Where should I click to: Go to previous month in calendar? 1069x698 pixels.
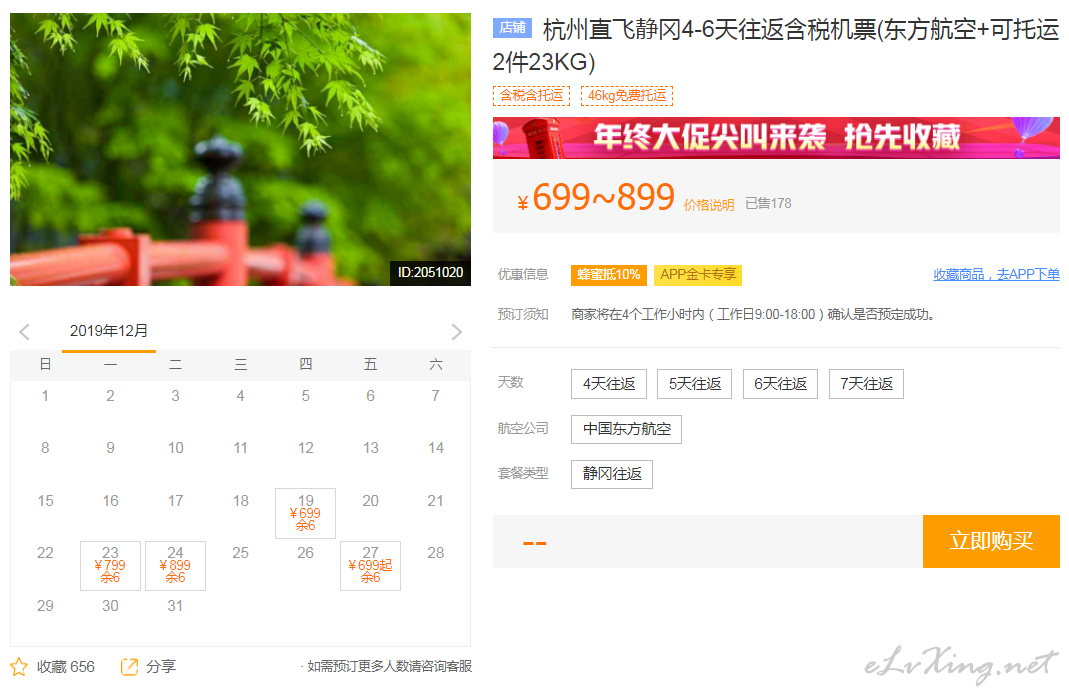tap(25, 332)
